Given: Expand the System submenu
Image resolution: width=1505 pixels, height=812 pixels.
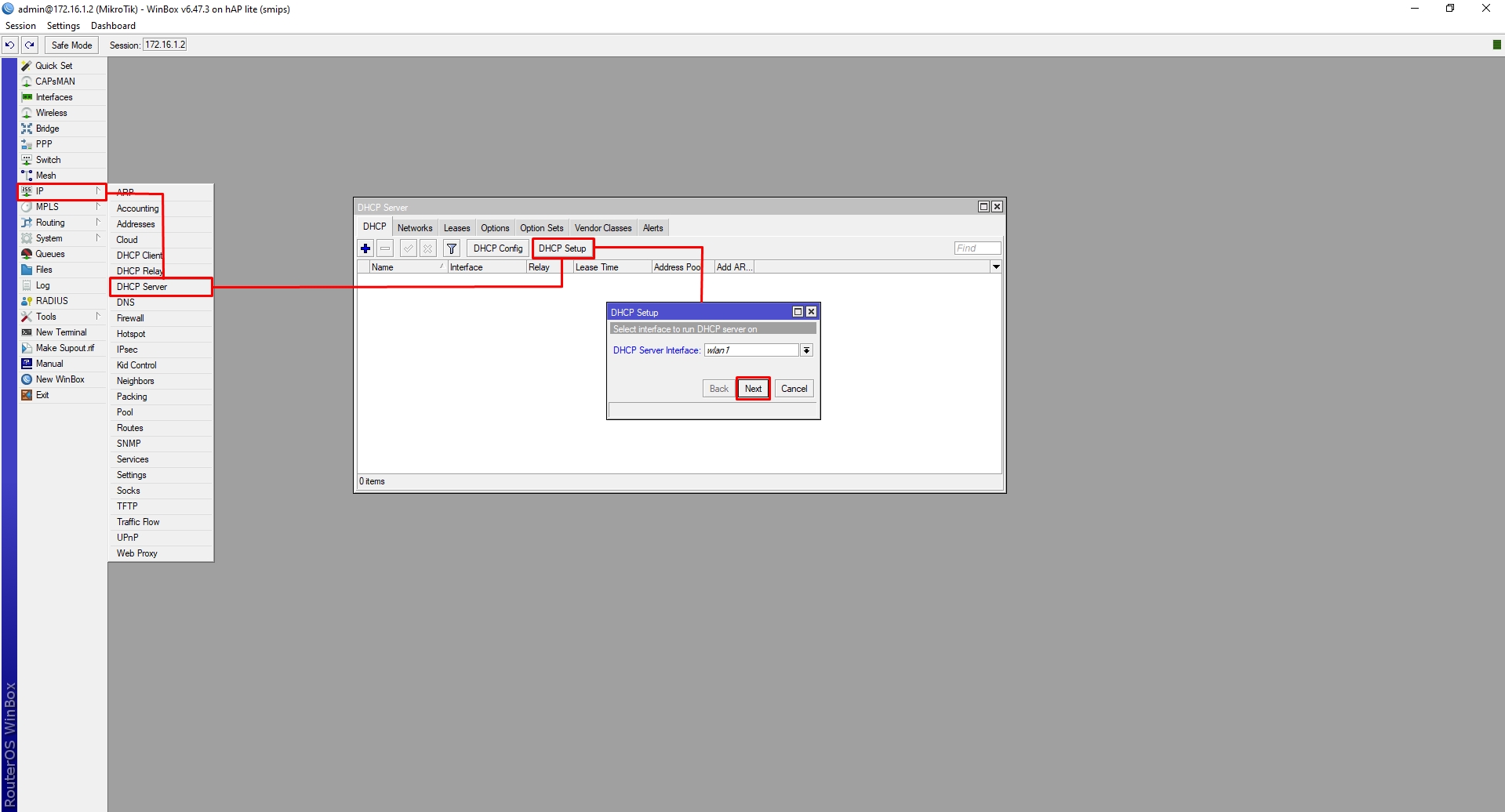Looking at the screenshot, I should point(62,238).
